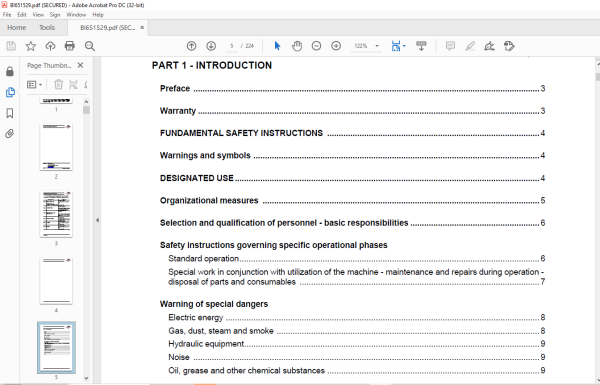
Task: Switch to the Tools tab
Action: point(47,28)
